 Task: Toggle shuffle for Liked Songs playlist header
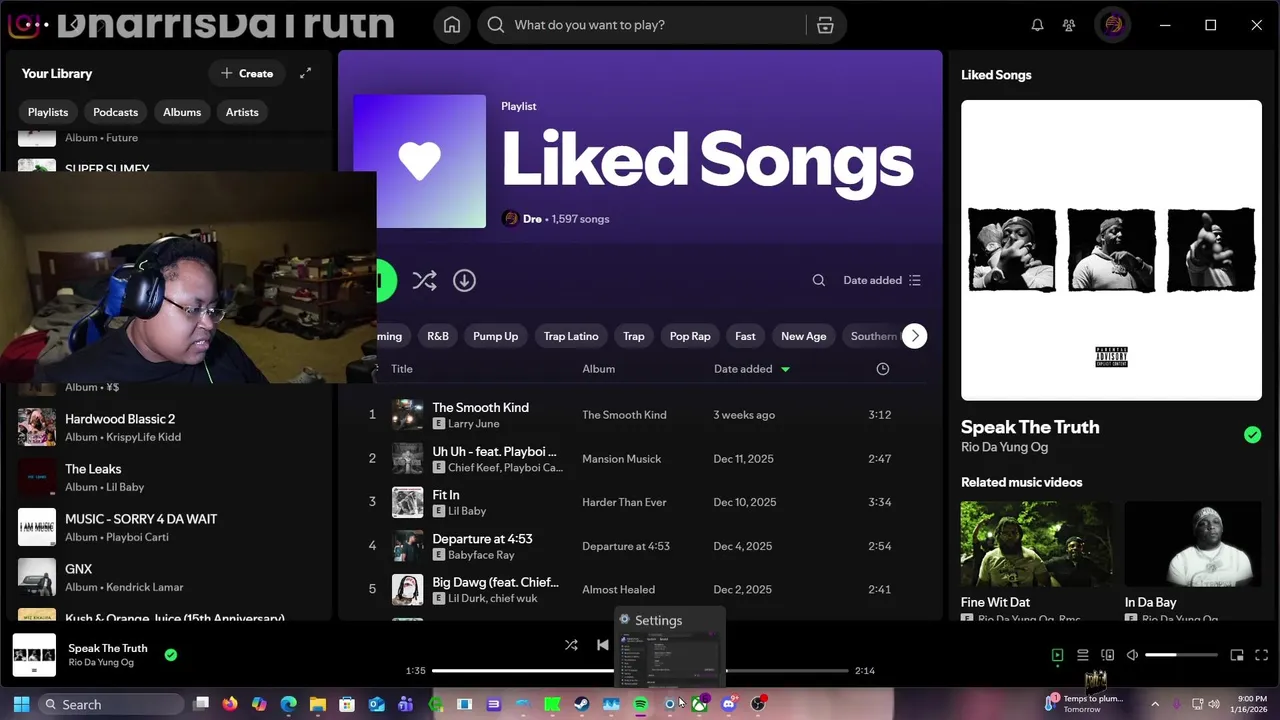pos(424,281)
